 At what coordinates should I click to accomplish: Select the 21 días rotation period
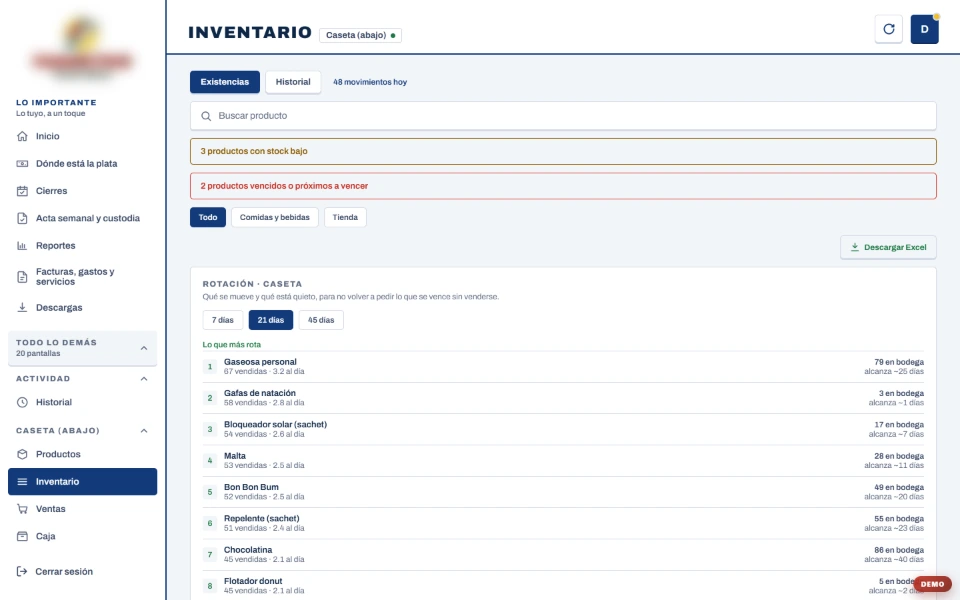tap(271, 320)
